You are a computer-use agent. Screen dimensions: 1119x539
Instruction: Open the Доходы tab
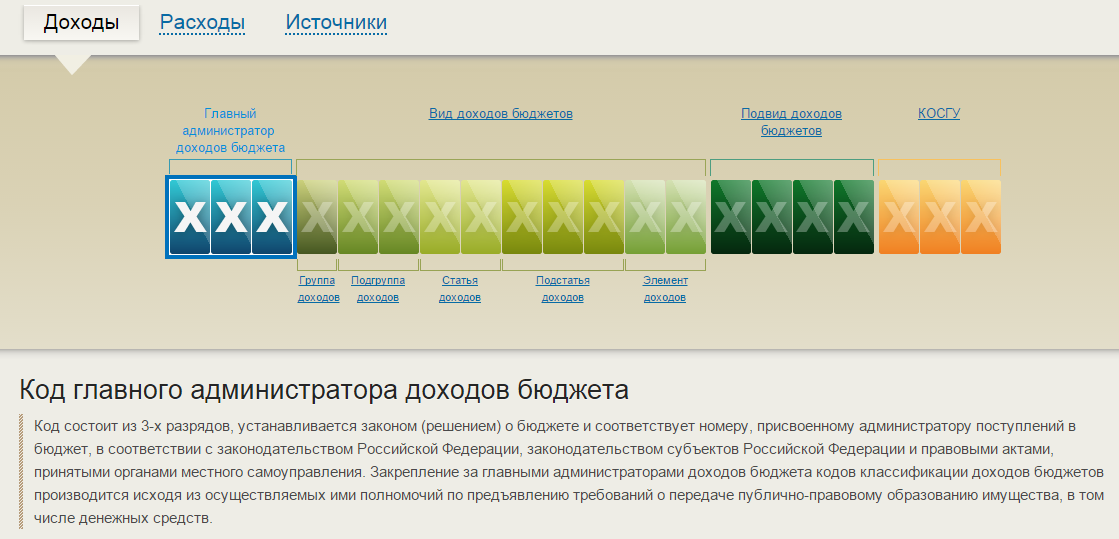point(81,23)
